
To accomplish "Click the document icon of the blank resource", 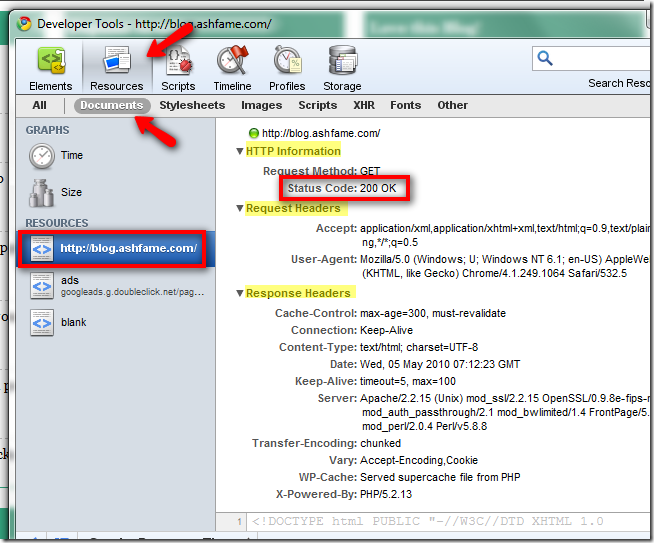I will pyautogui.click(x=42, y=323).
